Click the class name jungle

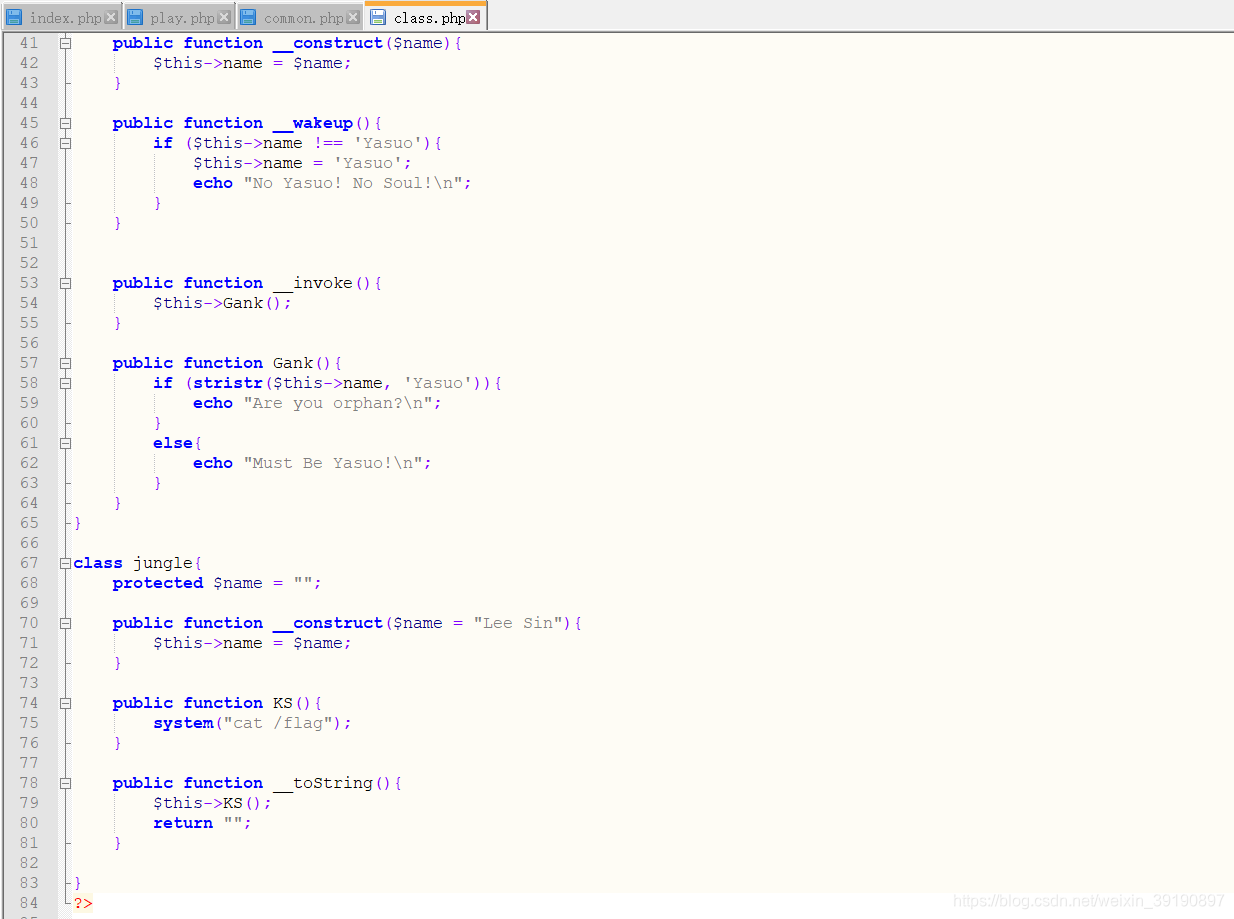click(163, 563)
